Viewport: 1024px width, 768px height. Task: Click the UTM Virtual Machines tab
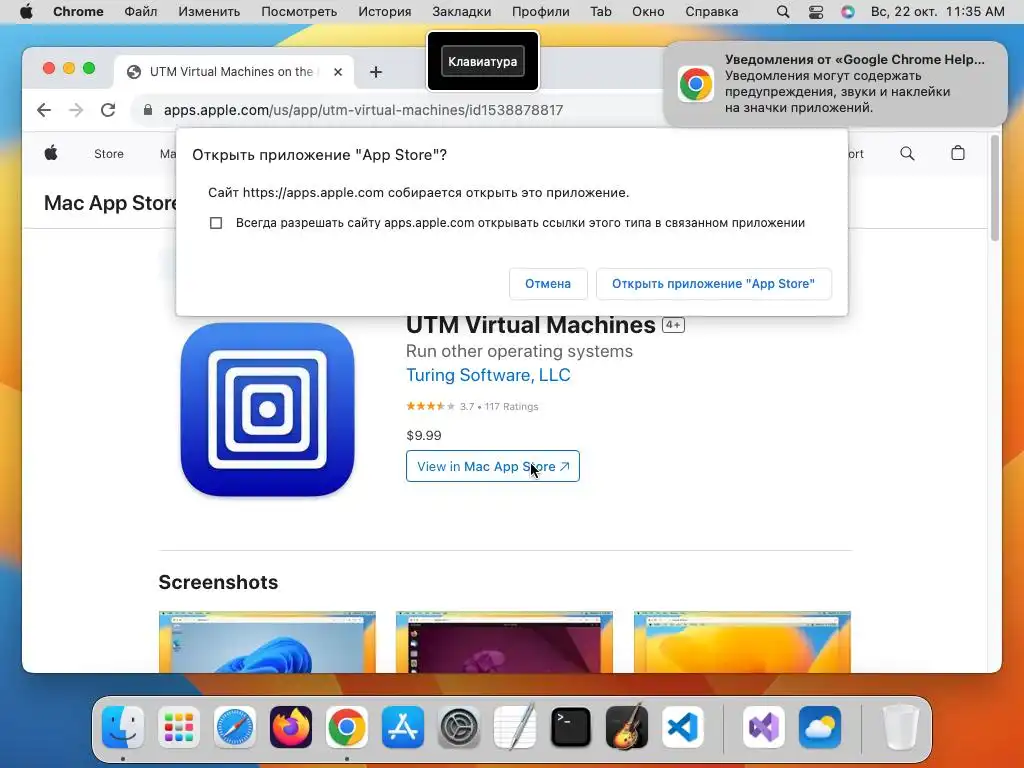pos(234,72)
